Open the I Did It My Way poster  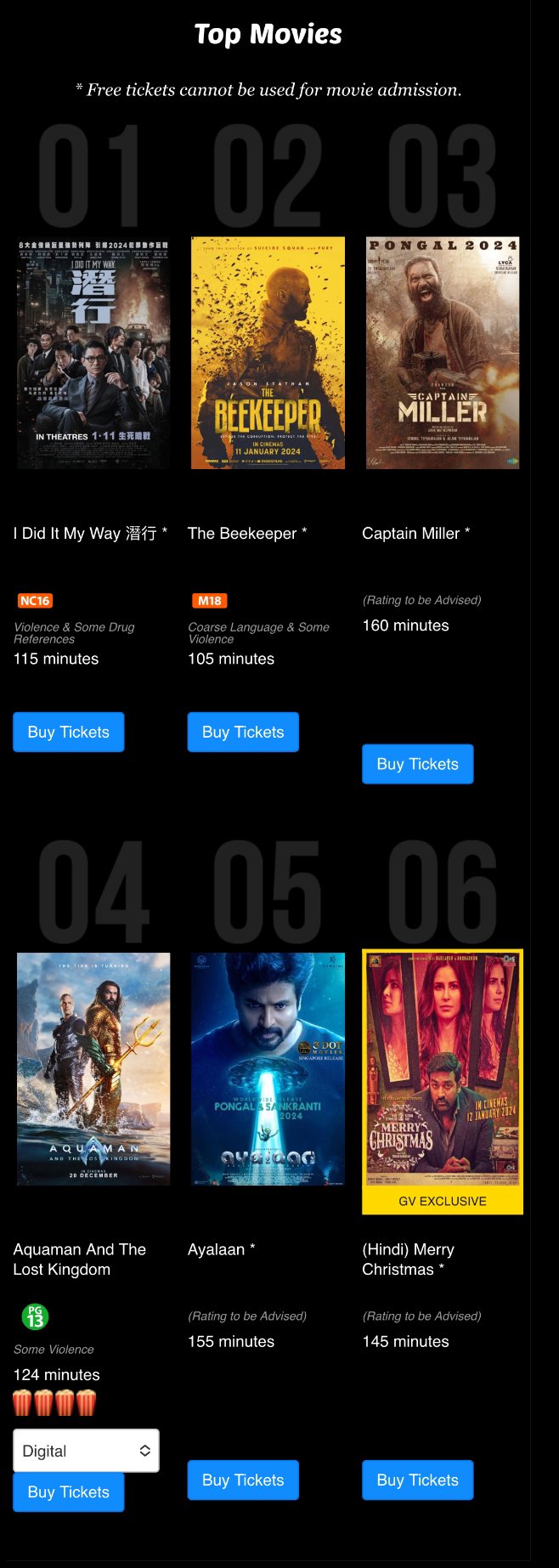[x=93, y=353]
